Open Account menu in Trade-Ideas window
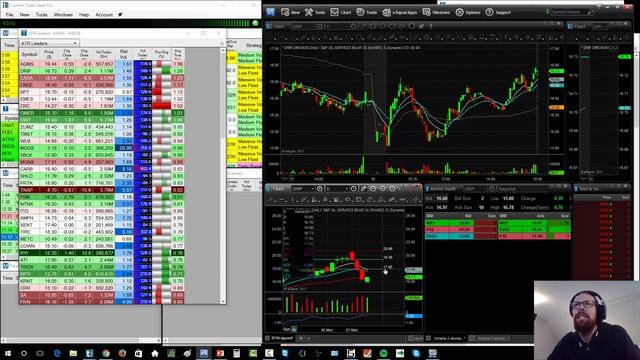 tap(104, 14)
